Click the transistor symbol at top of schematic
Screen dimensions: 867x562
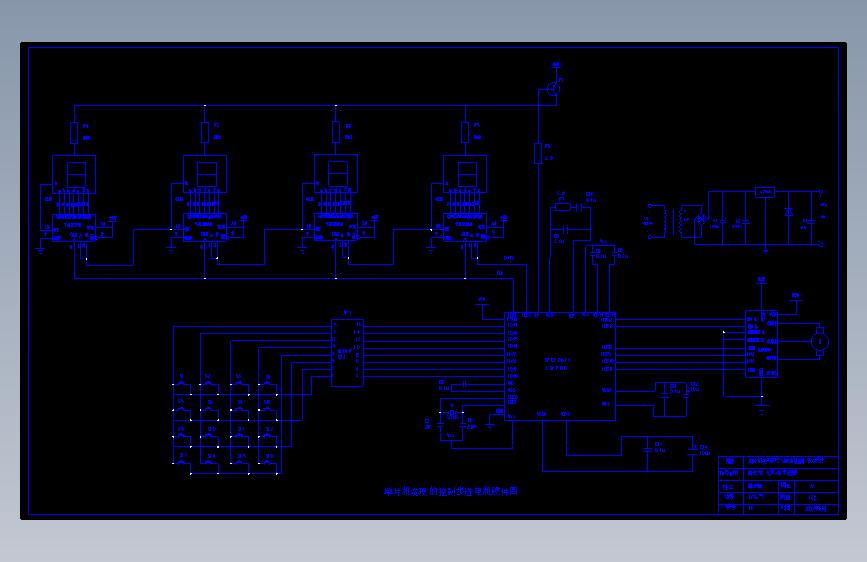553,89
